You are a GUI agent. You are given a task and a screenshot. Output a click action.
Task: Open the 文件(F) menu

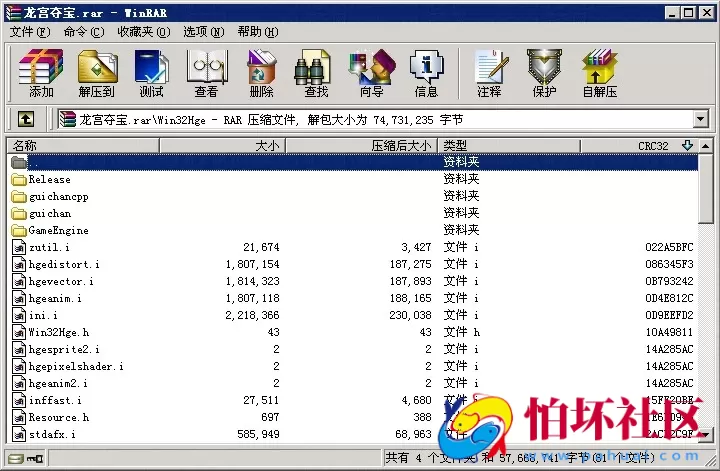click(30, 32)
